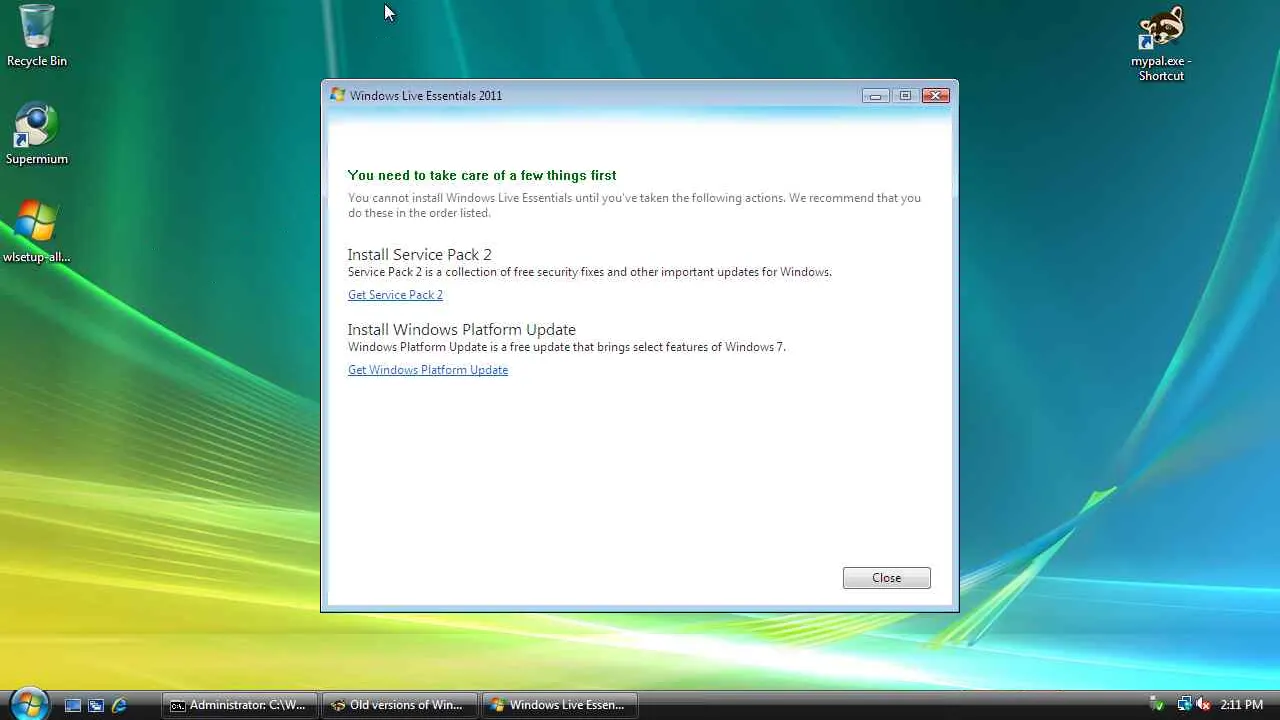Screen dimensions: 1280x720
Task: Open the Recycle Bin desktop icon
Action: (37, 36)
